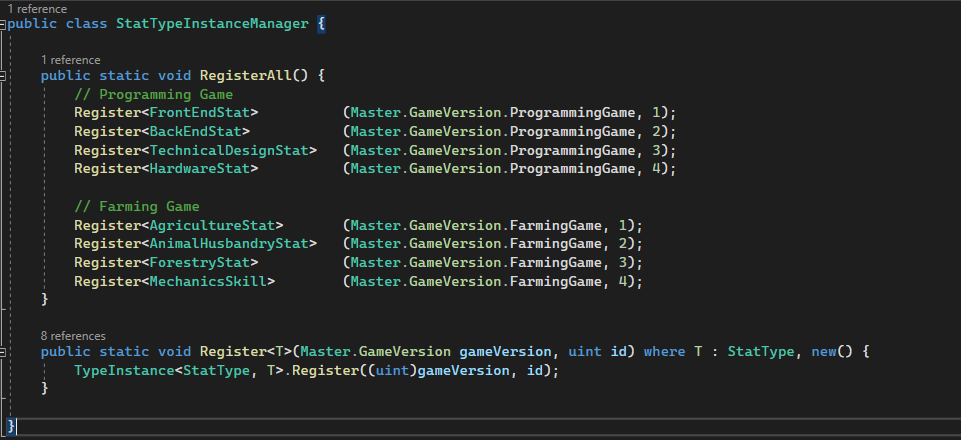The image size is (961, 440).
Task: Open '1 reference' CodeLens above class declaration
Action: (37, 9)
